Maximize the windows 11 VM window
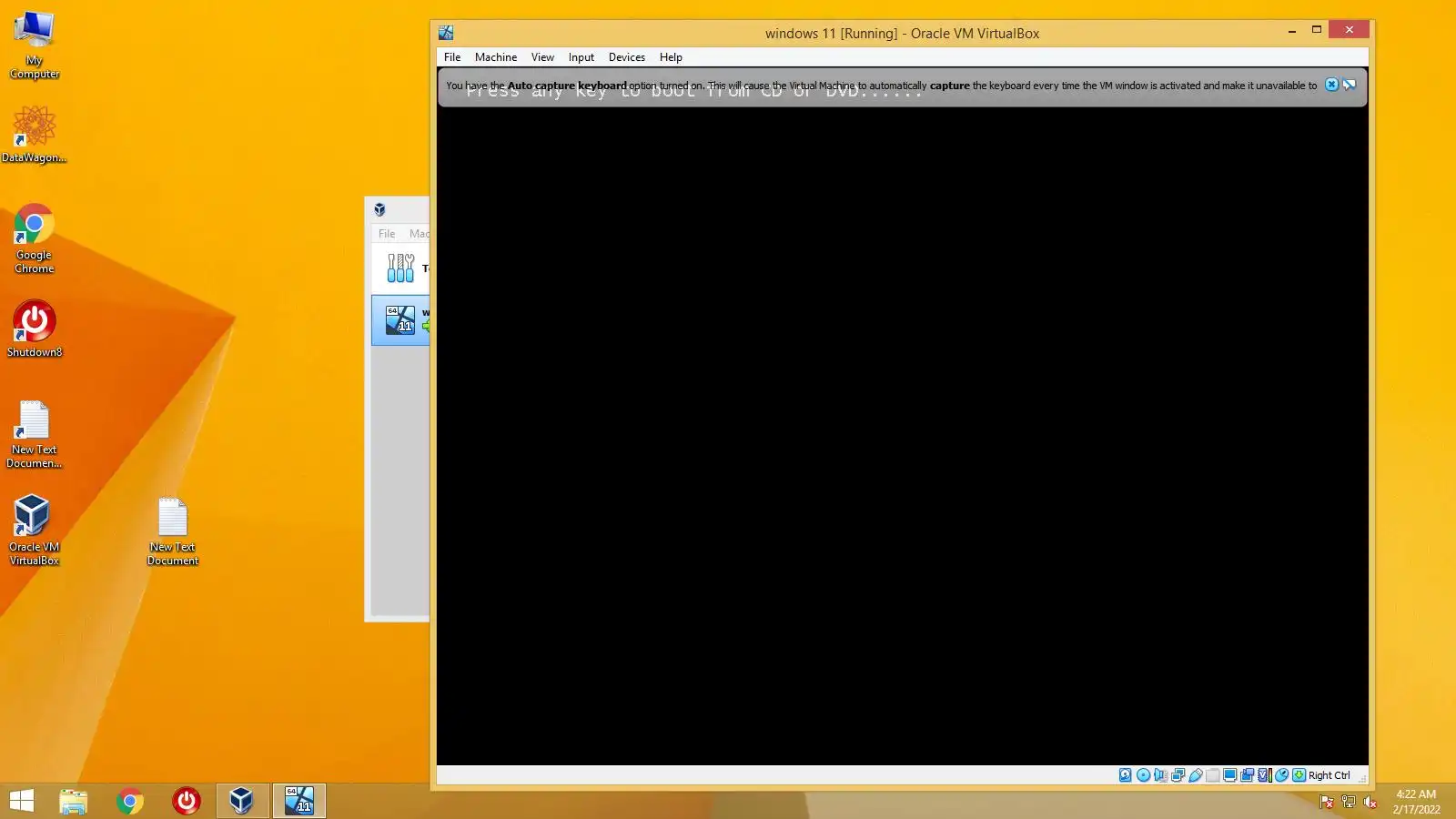The height and width of the screenshot is (819, 1456). [1316, 31]
